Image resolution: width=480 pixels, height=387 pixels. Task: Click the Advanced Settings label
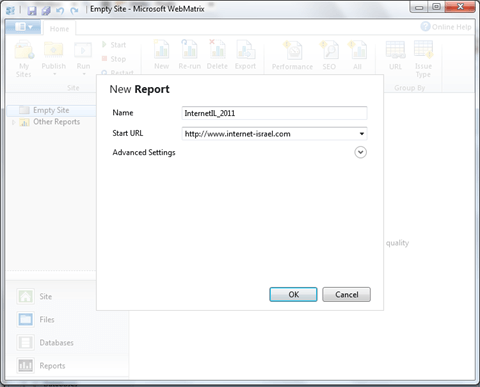coord(144,152)
